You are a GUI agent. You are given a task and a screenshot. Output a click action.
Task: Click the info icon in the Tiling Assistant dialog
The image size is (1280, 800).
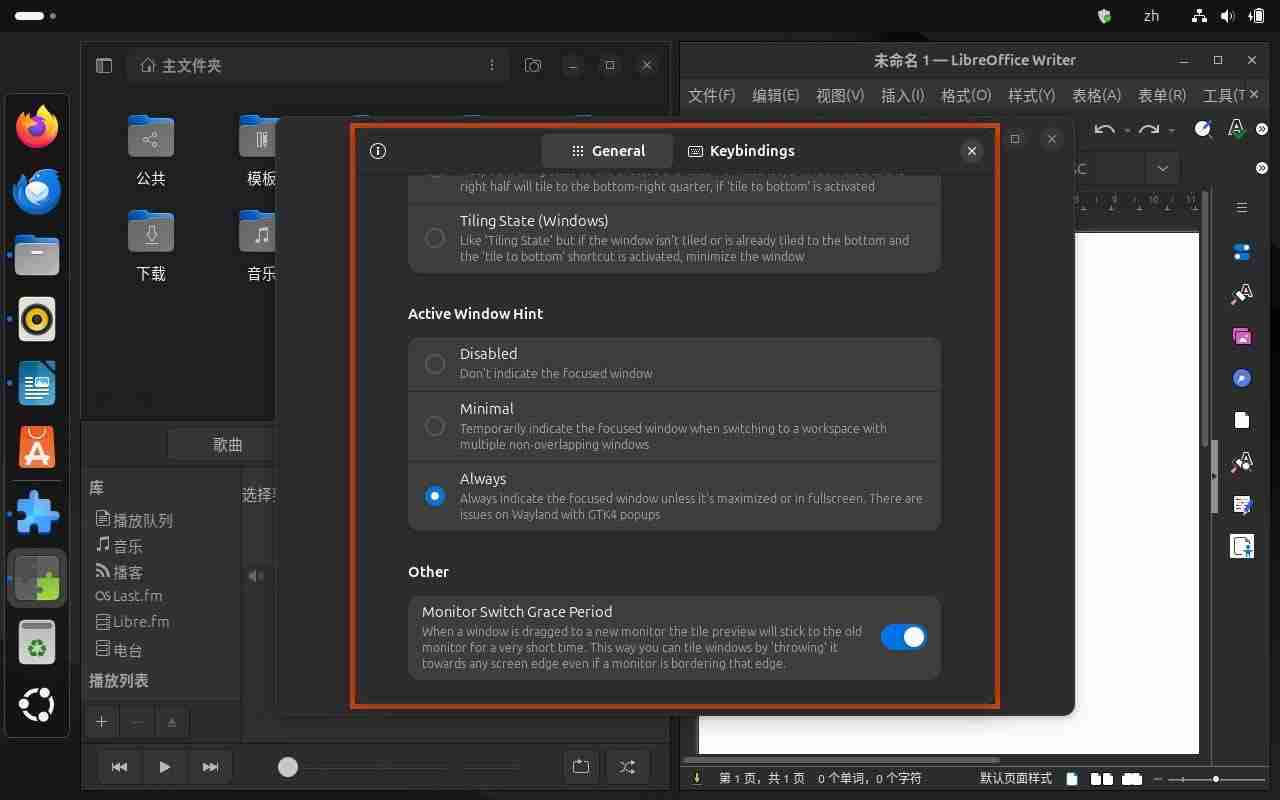377,150
